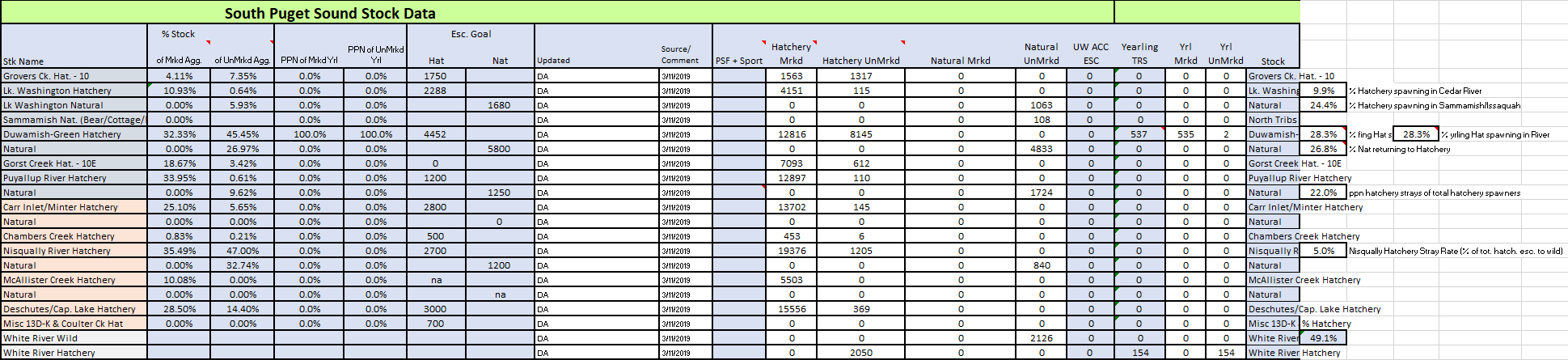Select the 5.0% Nisqually stray rate cell

pos(1323,251)
